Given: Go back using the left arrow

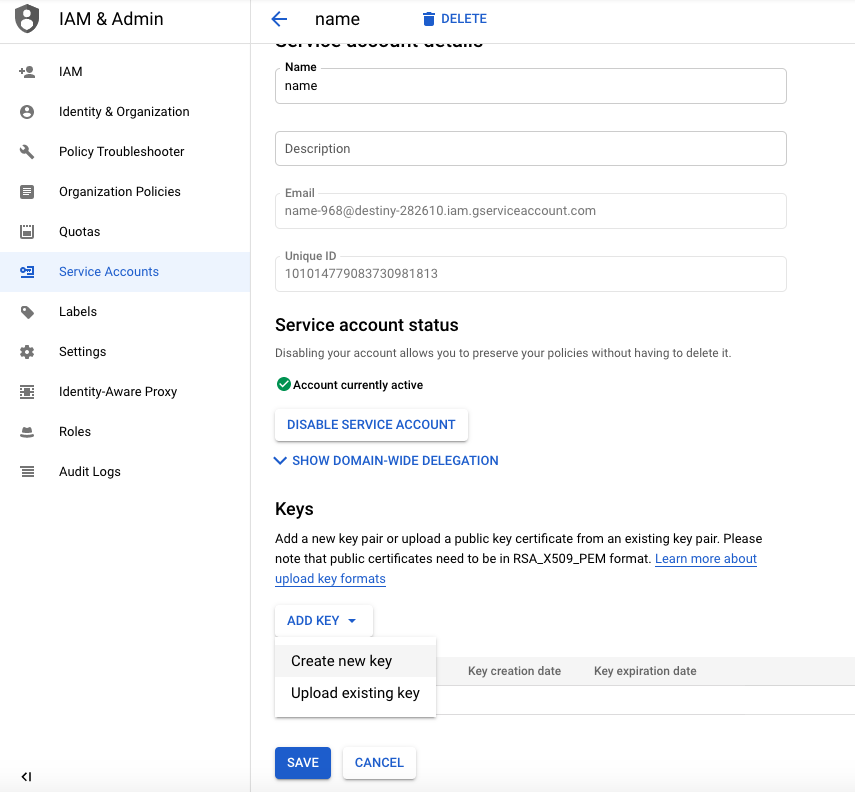Looking at the screenshot, I should (279, 19).
